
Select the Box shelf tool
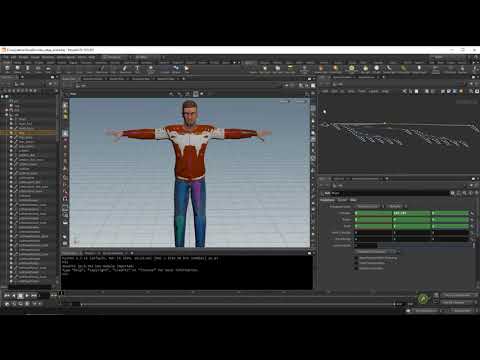(x=7, y=69)
